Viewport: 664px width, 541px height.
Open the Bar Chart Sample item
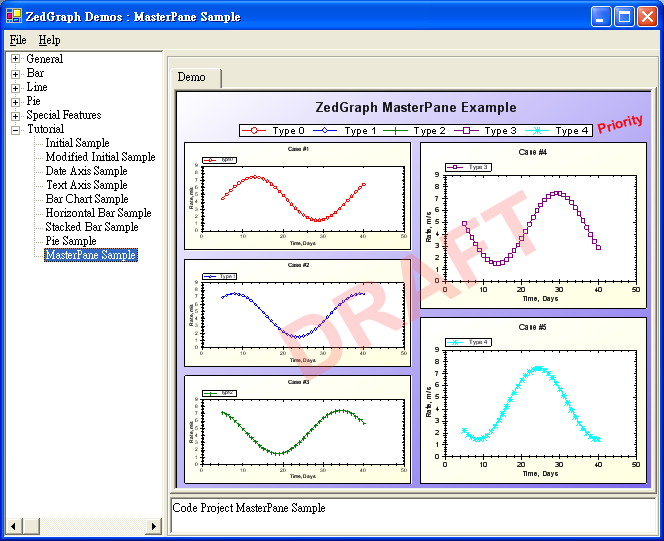[87, 199]
